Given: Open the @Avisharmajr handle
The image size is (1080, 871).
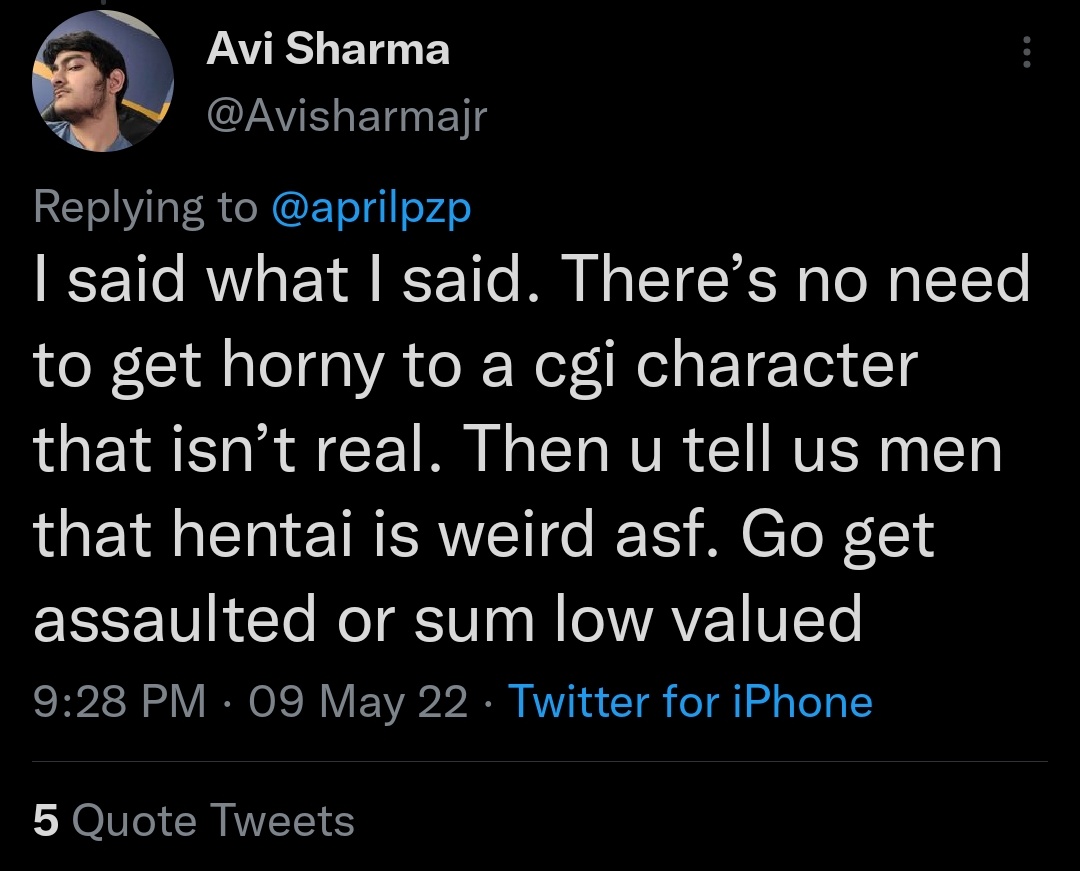Looking at the screenshot, I should [346, 116].
